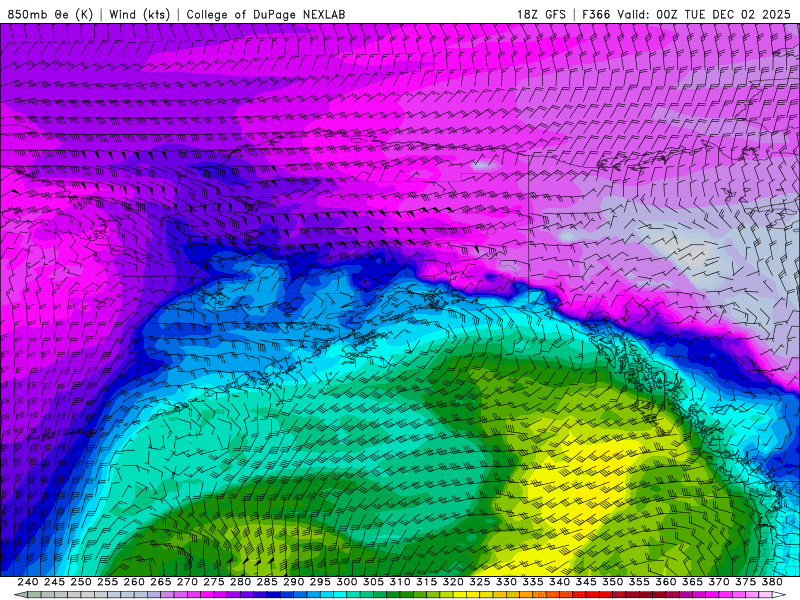Click the "Wind (kts)" header label
The height and width of the screenshot is (600, 800).
(x=139, y=14)
